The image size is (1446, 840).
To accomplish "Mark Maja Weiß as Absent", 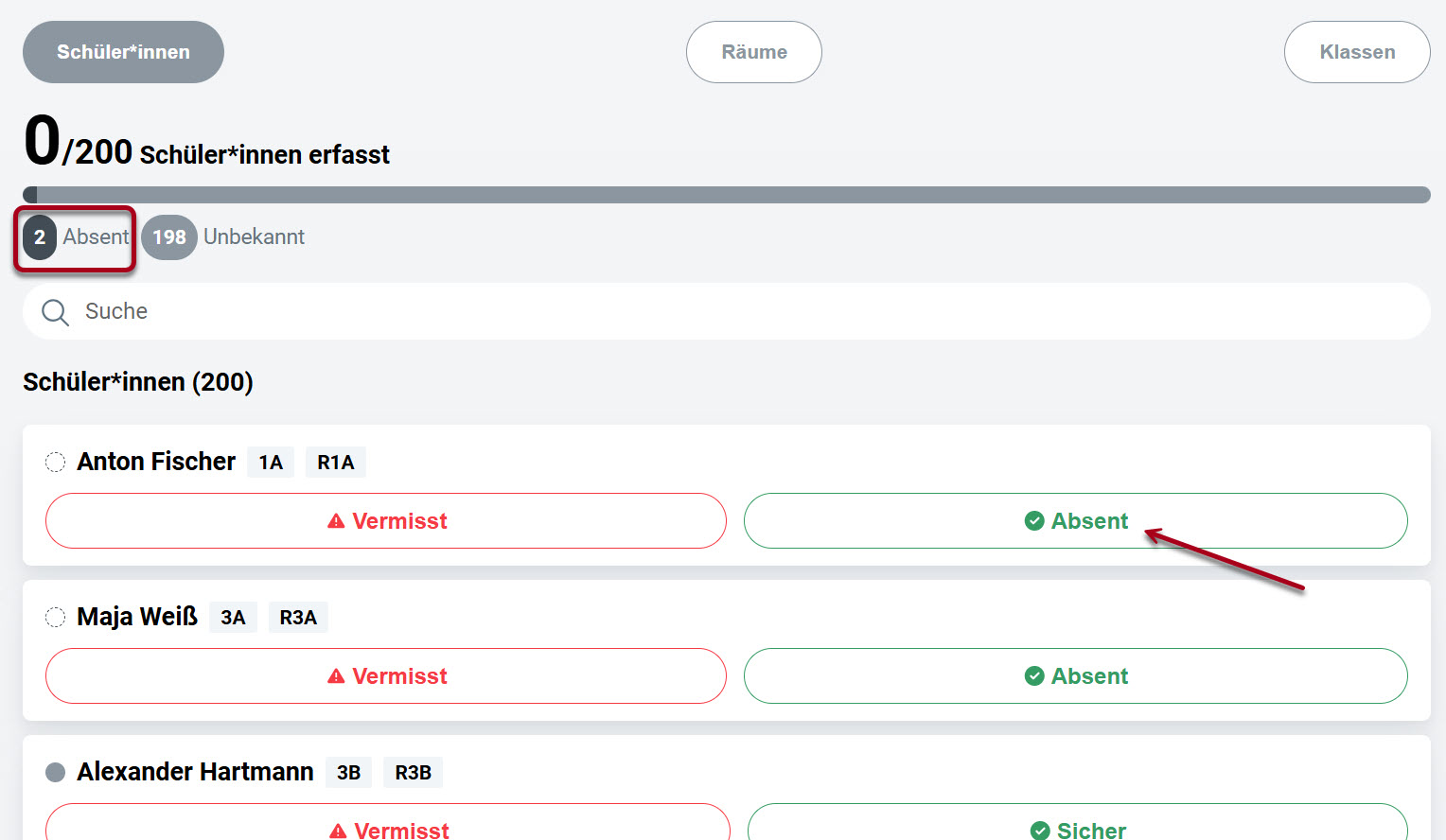I will tap(1075, 676).
